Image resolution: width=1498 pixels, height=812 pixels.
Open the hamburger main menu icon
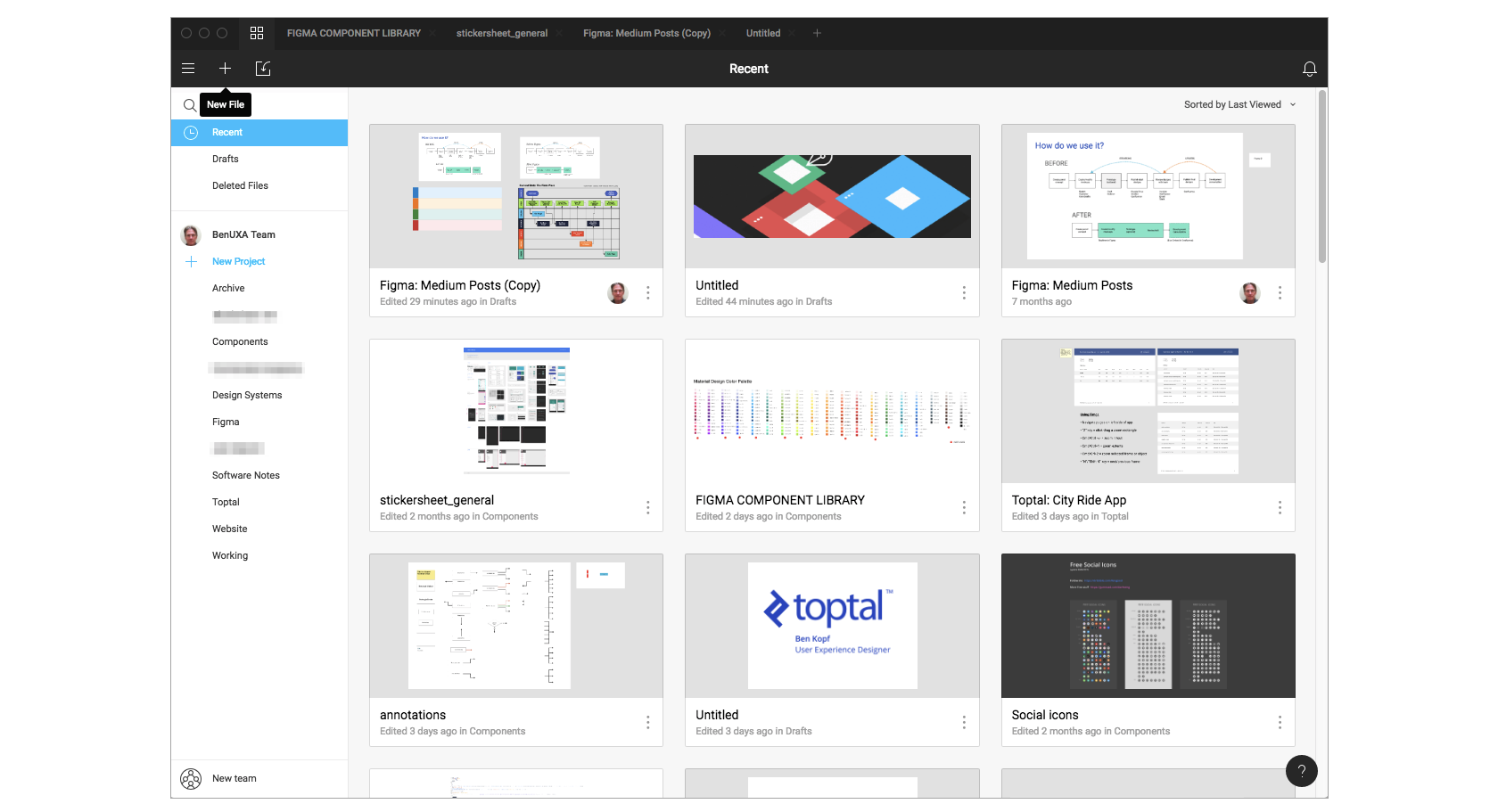pos(188,69)
